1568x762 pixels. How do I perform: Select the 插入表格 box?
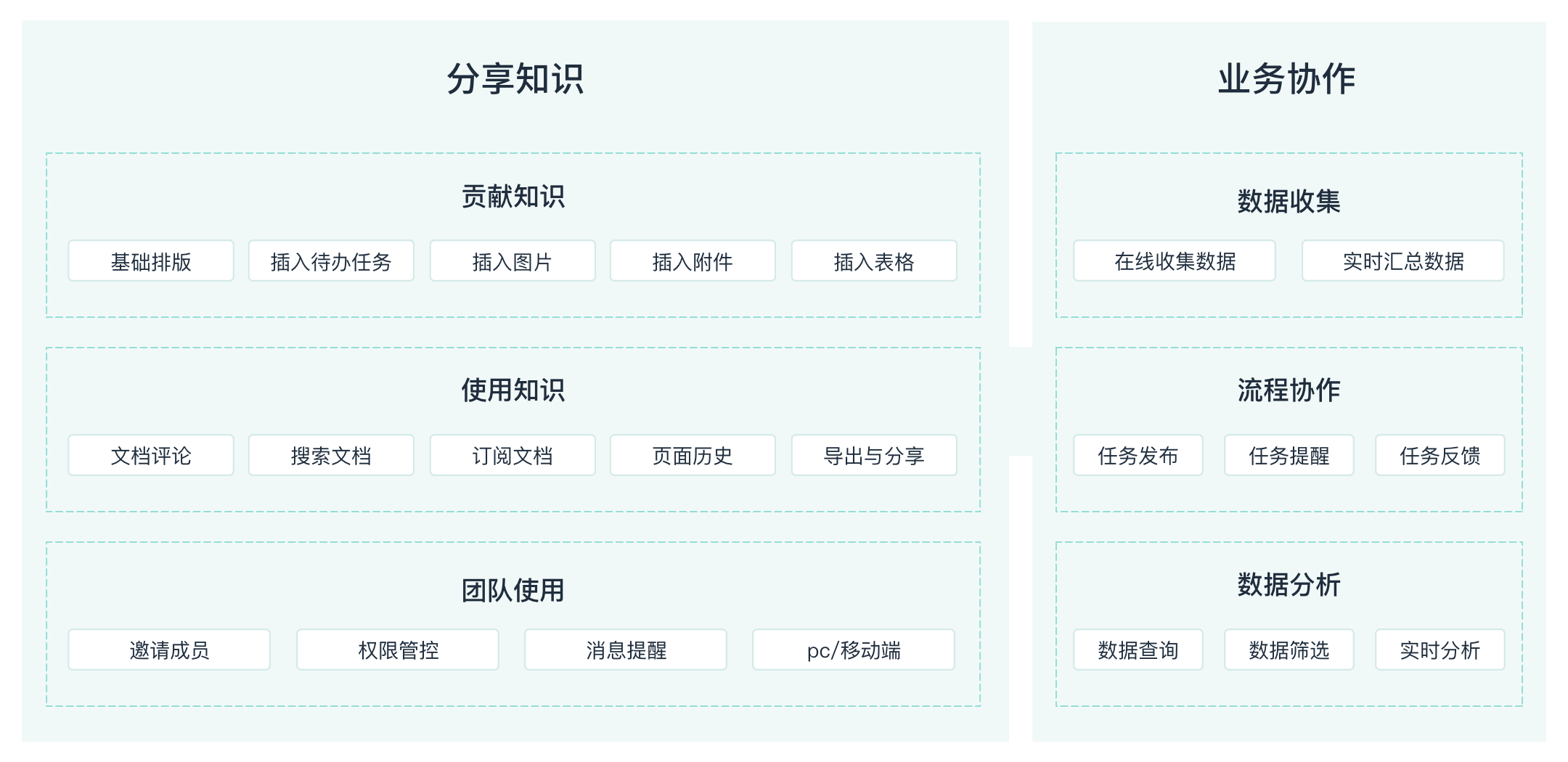coord(874,261)
